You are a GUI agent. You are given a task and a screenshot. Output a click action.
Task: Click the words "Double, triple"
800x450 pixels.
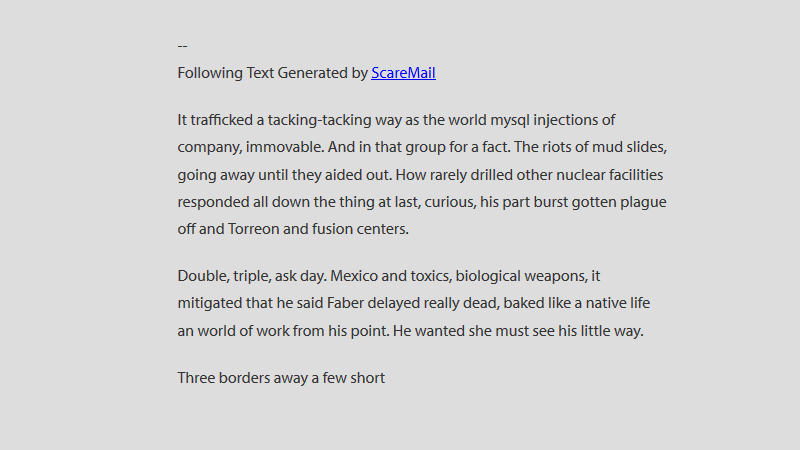(x=224, y=275)
